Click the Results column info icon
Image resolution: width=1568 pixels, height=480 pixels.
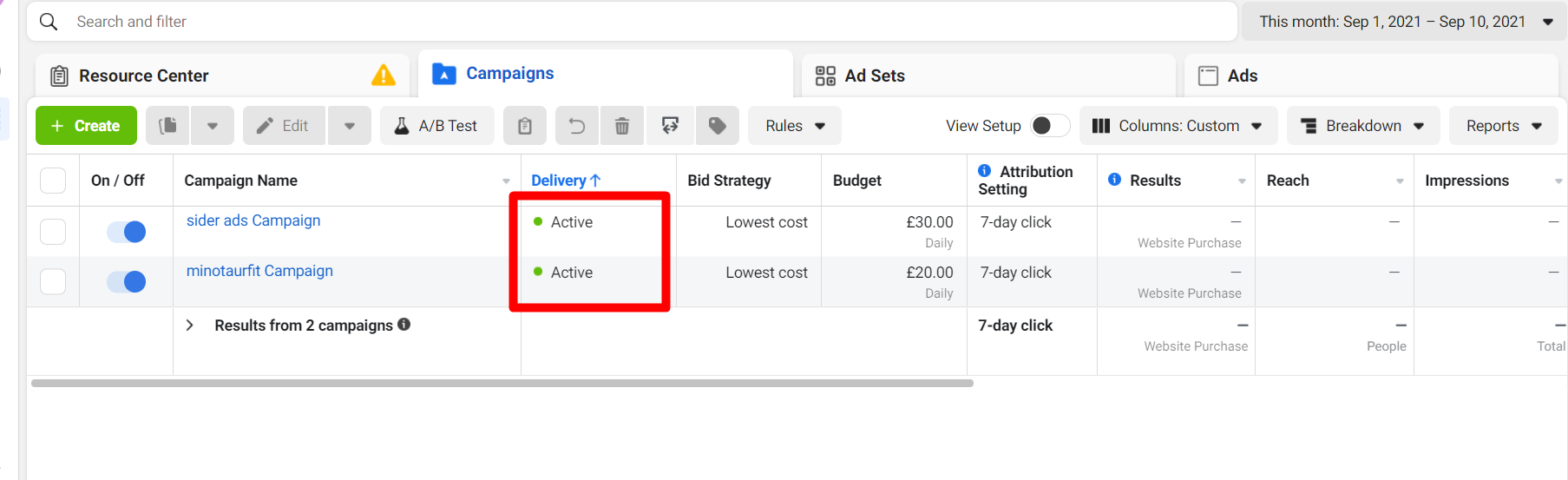pyautogui.click(x=1114, y=180)
